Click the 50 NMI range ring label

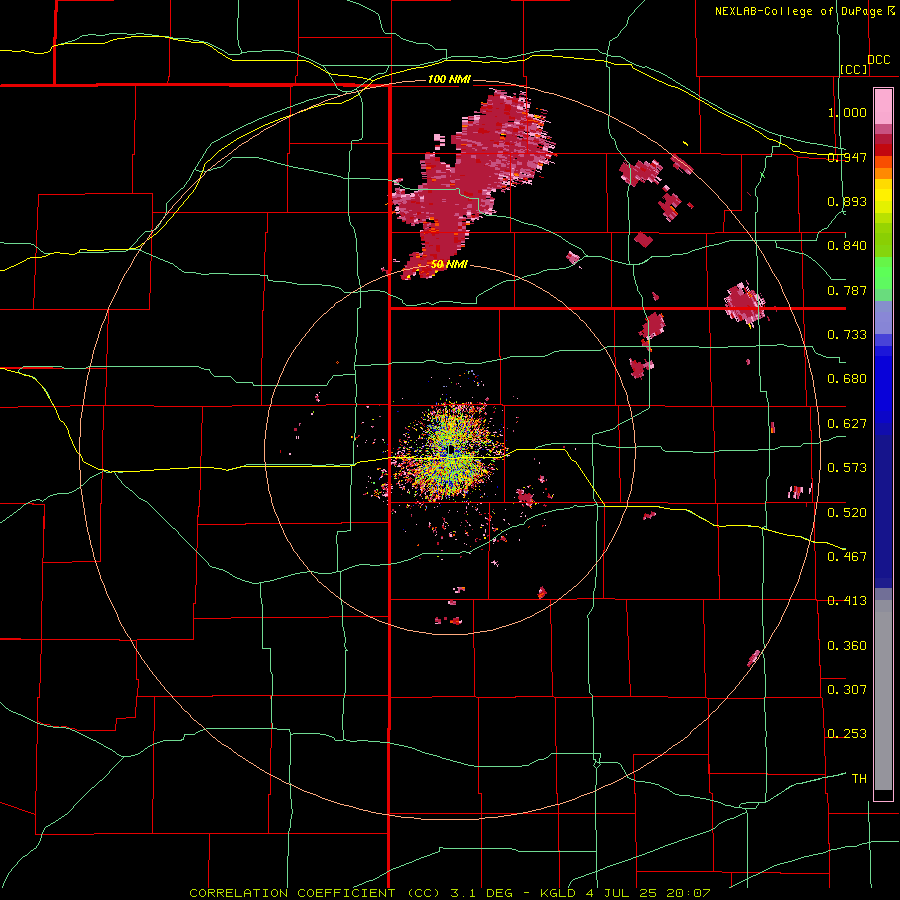pyautogui.click(x=449, y=265)
